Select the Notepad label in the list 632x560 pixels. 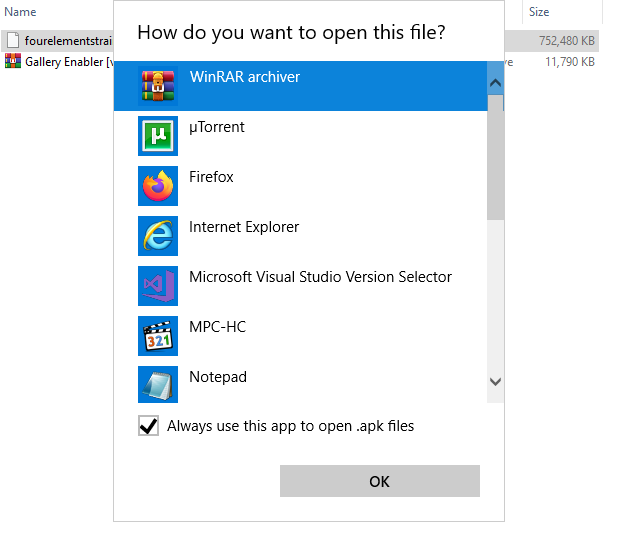pyautogui.click(x=218, y=377)
